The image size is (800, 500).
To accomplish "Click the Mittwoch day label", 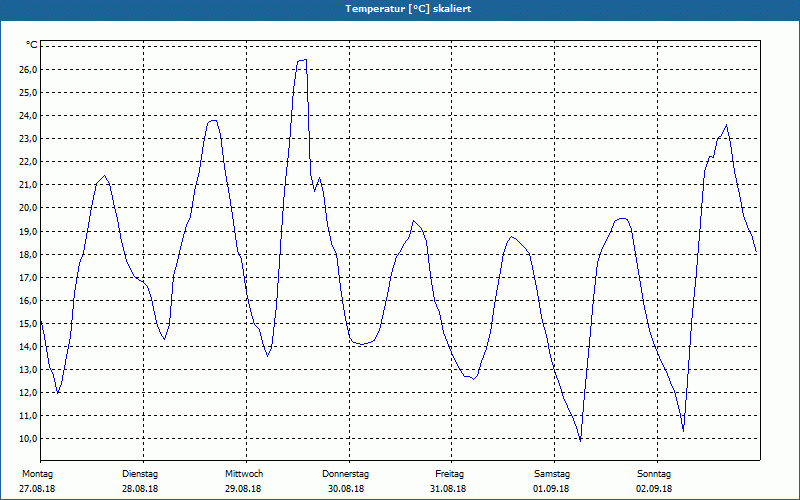I will tap(244, 474).
